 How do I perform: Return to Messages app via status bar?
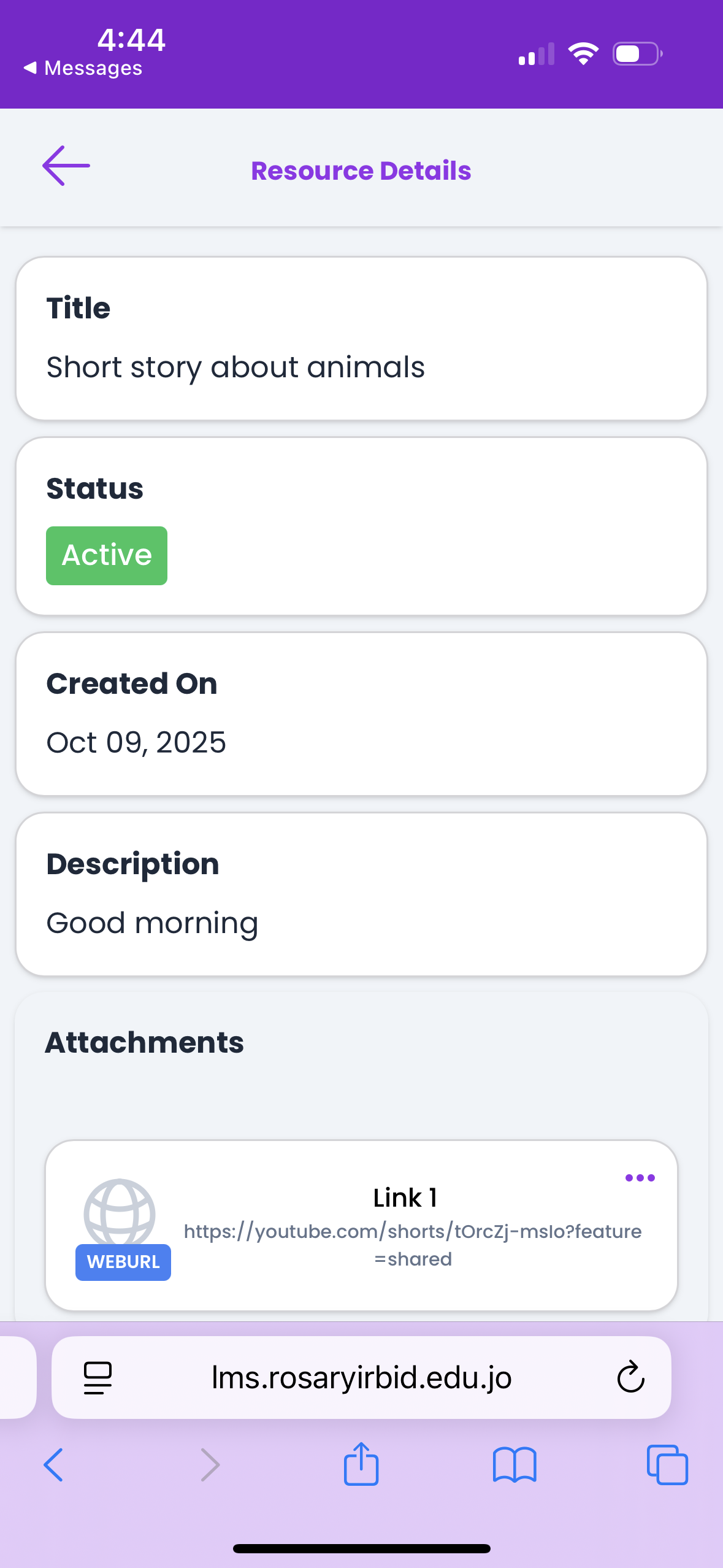83,67
